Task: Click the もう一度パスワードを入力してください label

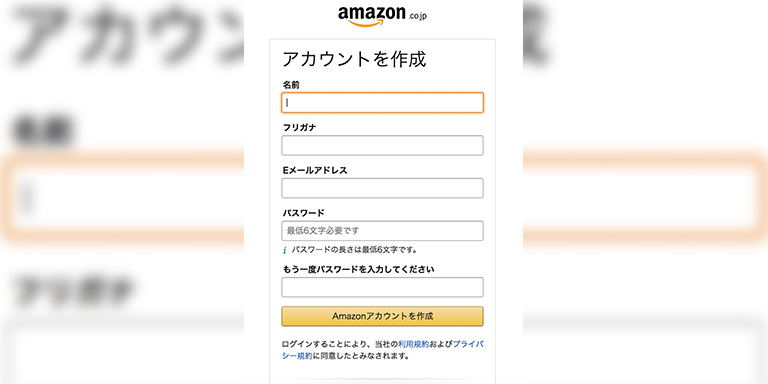Action: (358, 269)
